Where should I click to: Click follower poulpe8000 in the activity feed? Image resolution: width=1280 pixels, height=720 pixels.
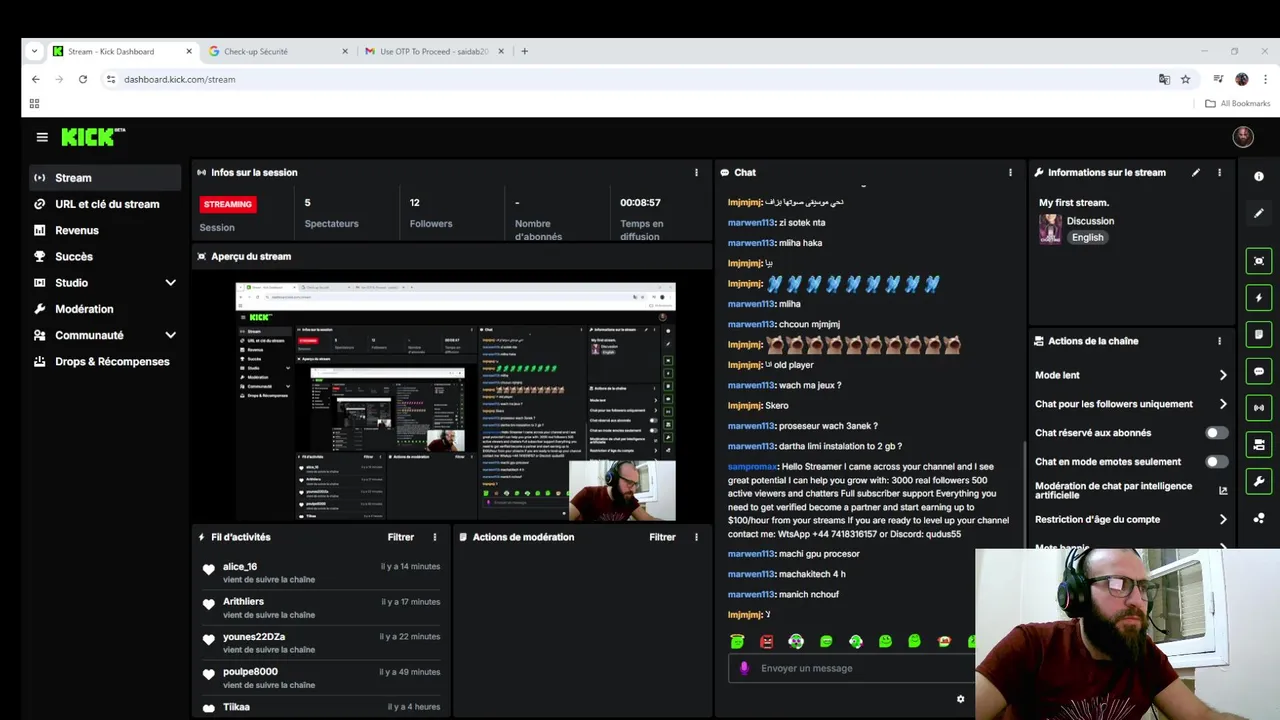[x=250, y=672]
